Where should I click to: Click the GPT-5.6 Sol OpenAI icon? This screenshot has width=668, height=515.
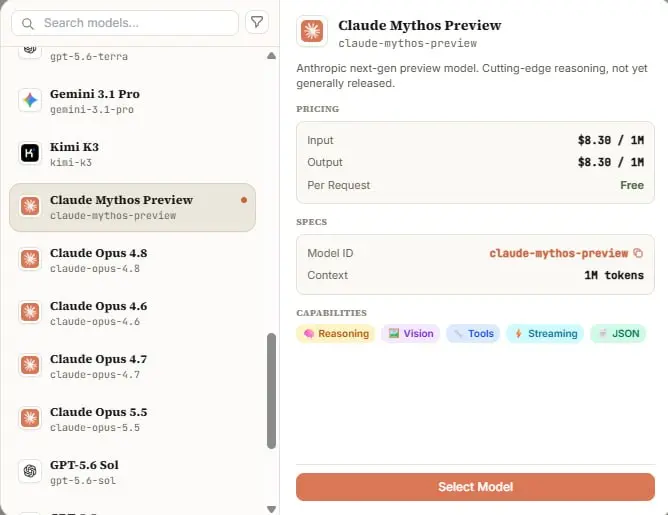[30, 471]
